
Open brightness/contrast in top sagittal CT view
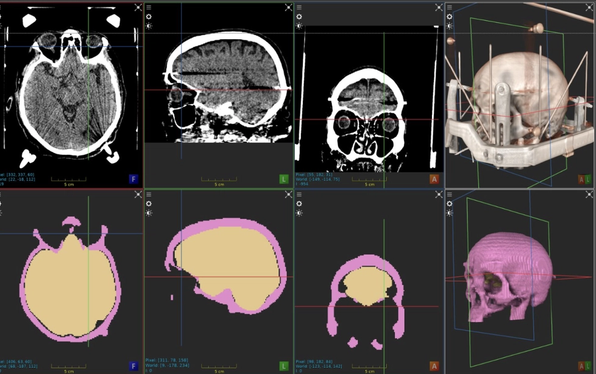click(149, 26)
